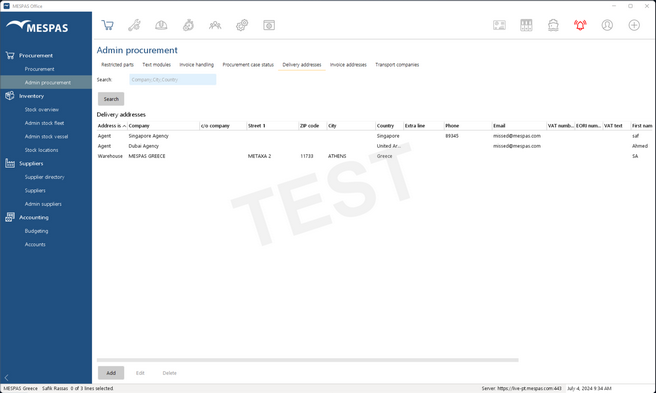Open Supplier directory in the sidebar

coord(44,177)
